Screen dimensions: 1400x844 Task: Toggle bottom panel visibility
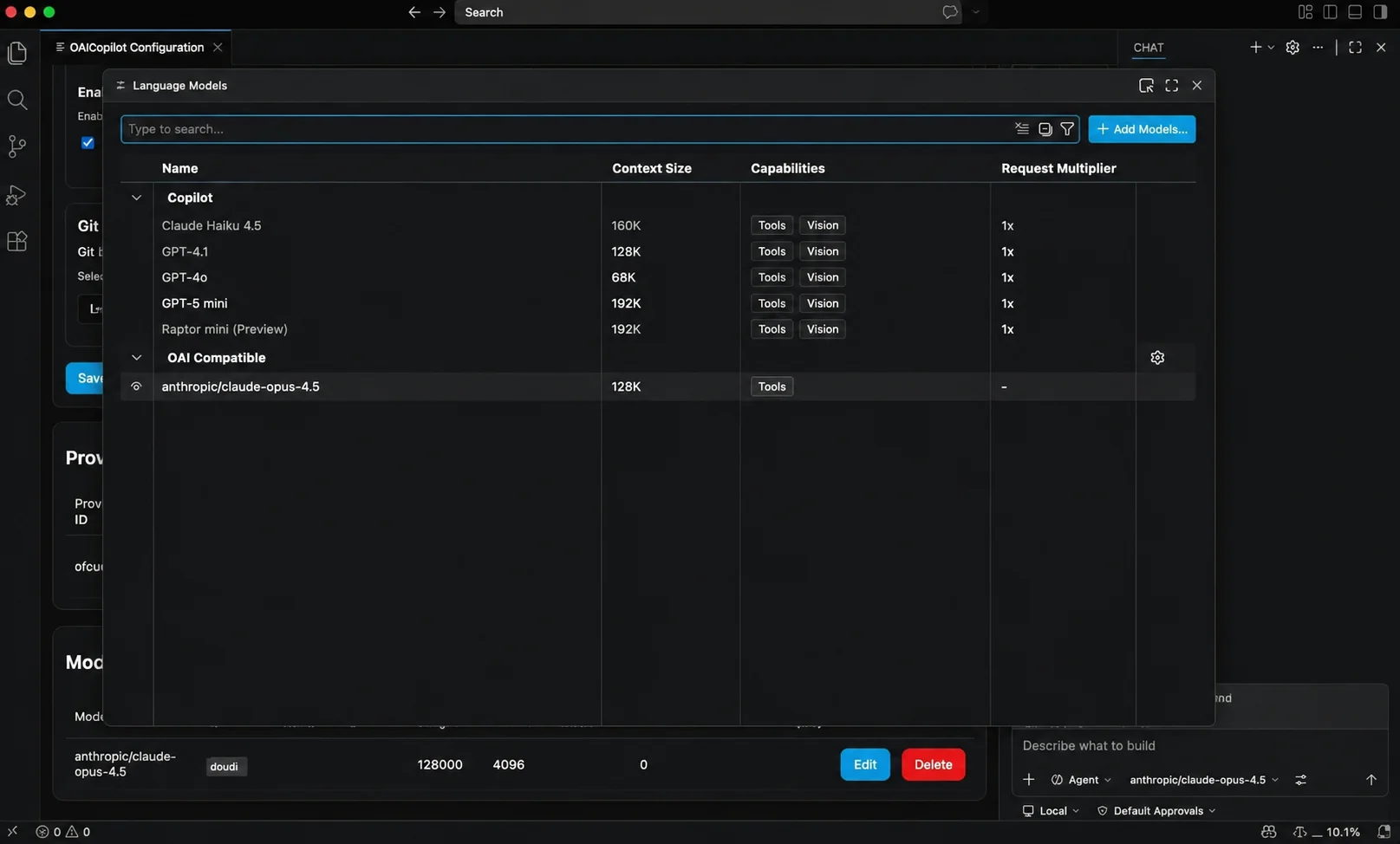pos(1355,12)
